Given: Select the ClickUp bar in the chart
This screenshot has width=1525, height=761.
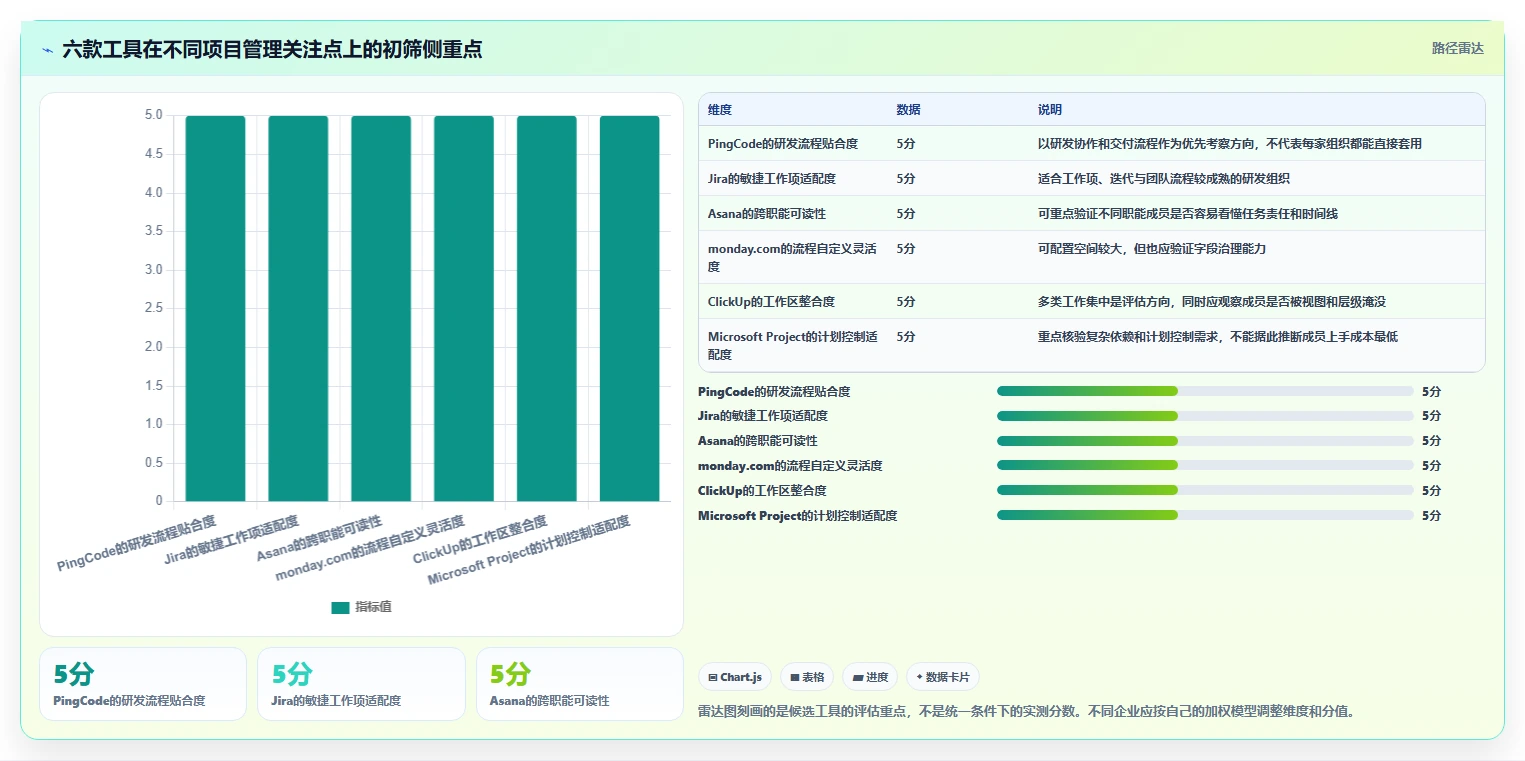Looking at the screenshot, I should point(547,308).
